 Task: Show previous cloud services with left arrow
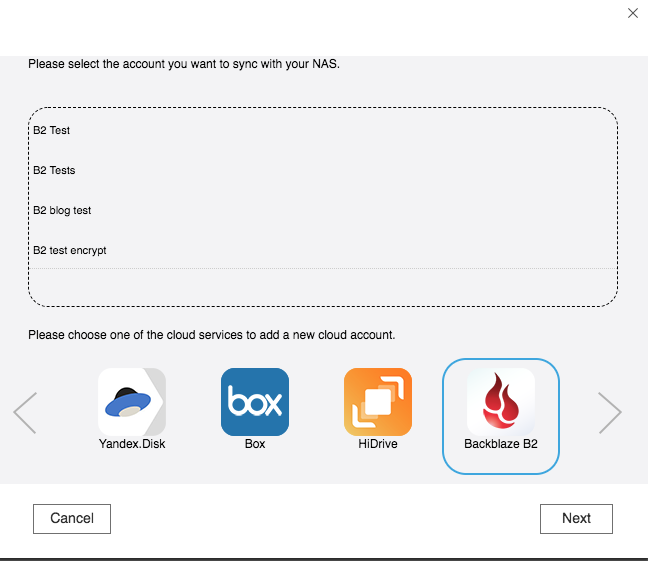coord(25,413)
